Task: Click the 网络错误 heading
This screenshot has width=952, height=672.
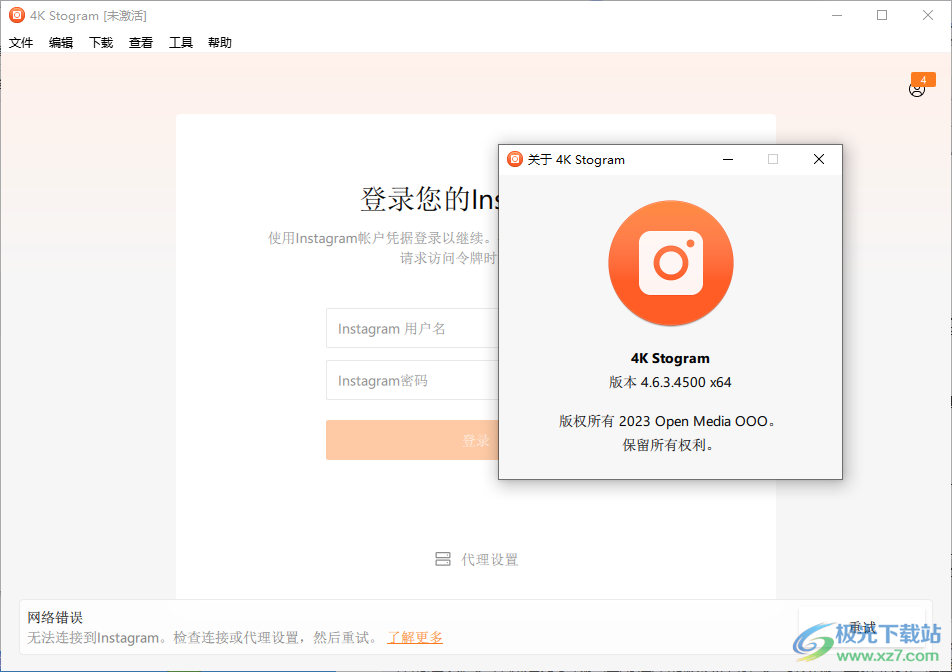Action: [x=55, y=617]
